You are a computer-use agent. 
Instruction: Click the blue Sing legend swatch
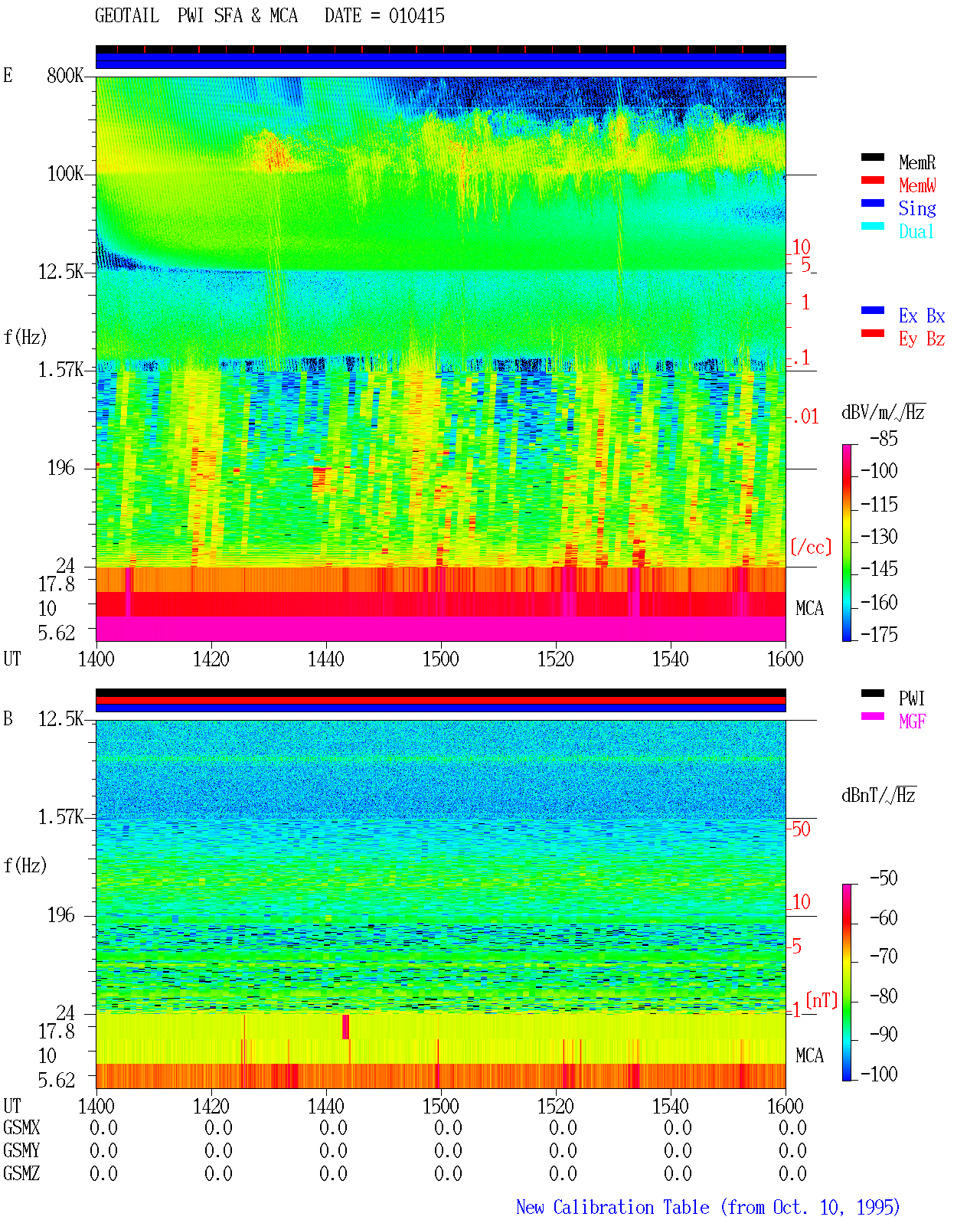873,203
